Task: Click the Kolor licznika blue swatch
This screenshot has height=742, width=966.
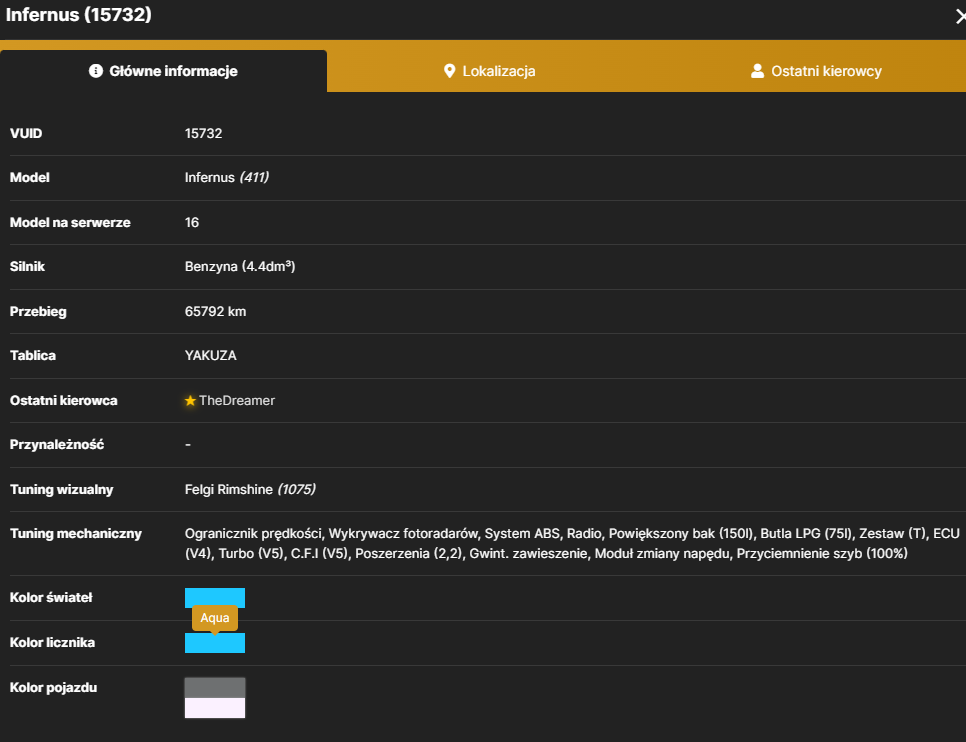Action: [x=215, y=643]
